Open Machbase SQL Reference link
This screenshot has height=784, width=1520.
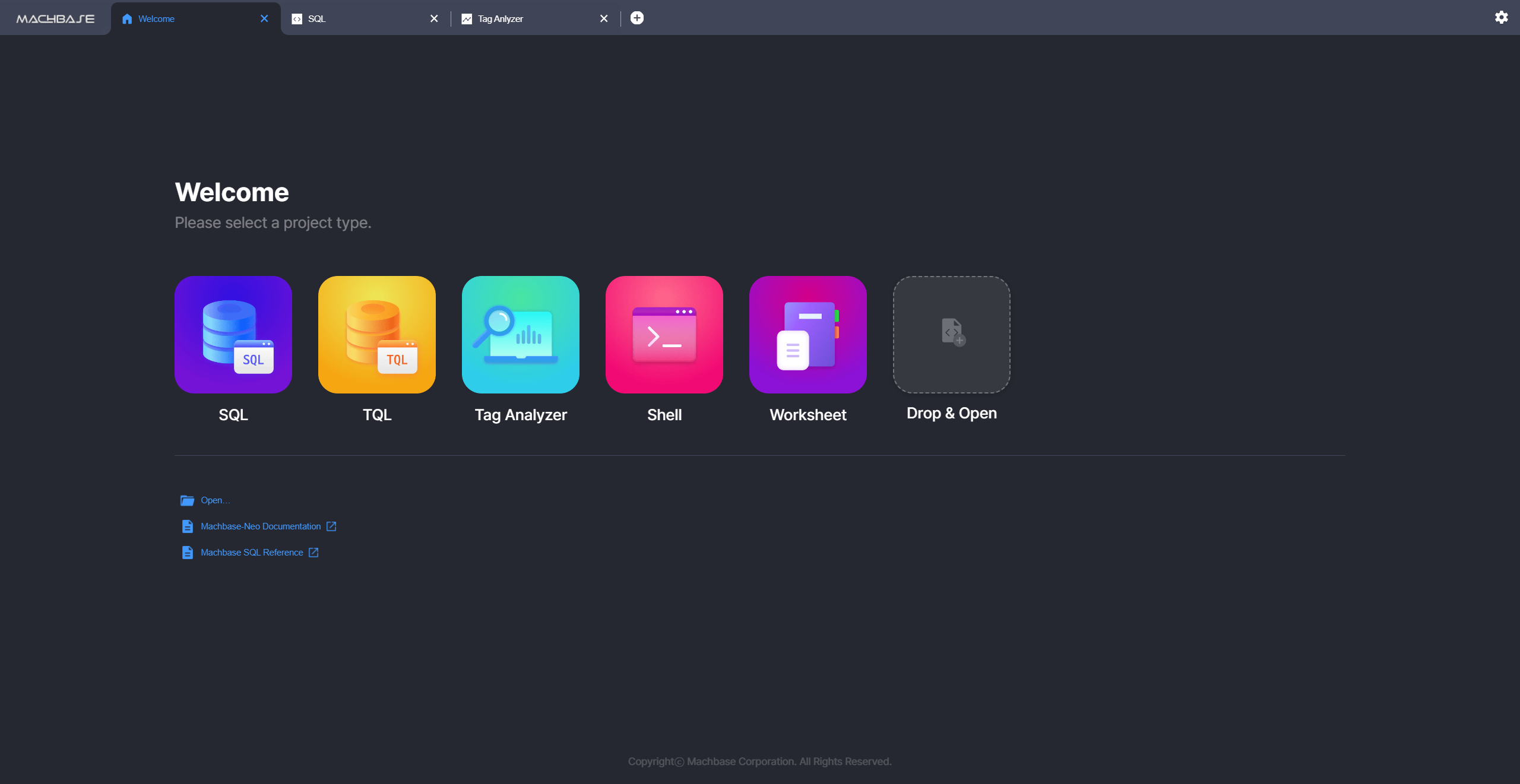click(252, 553)
